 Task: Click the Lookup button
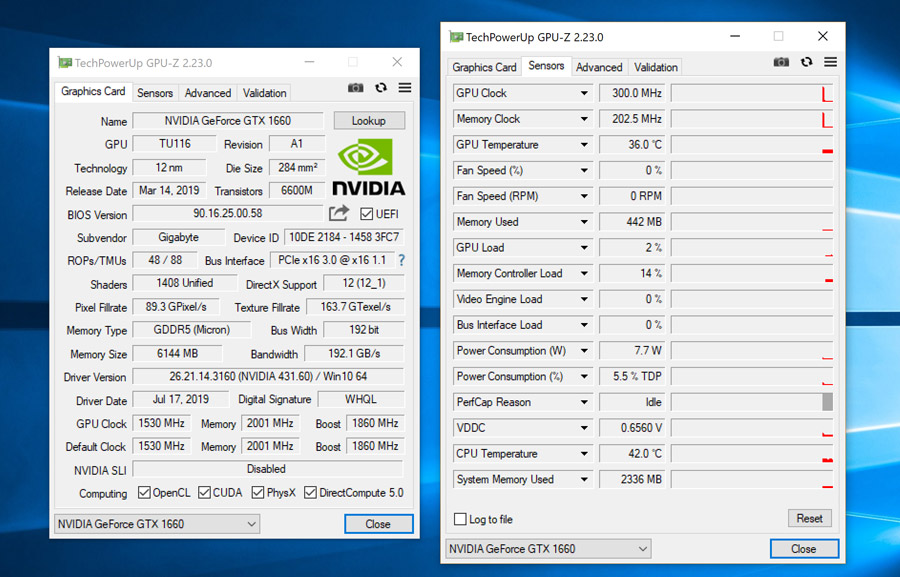pos(369,121)
